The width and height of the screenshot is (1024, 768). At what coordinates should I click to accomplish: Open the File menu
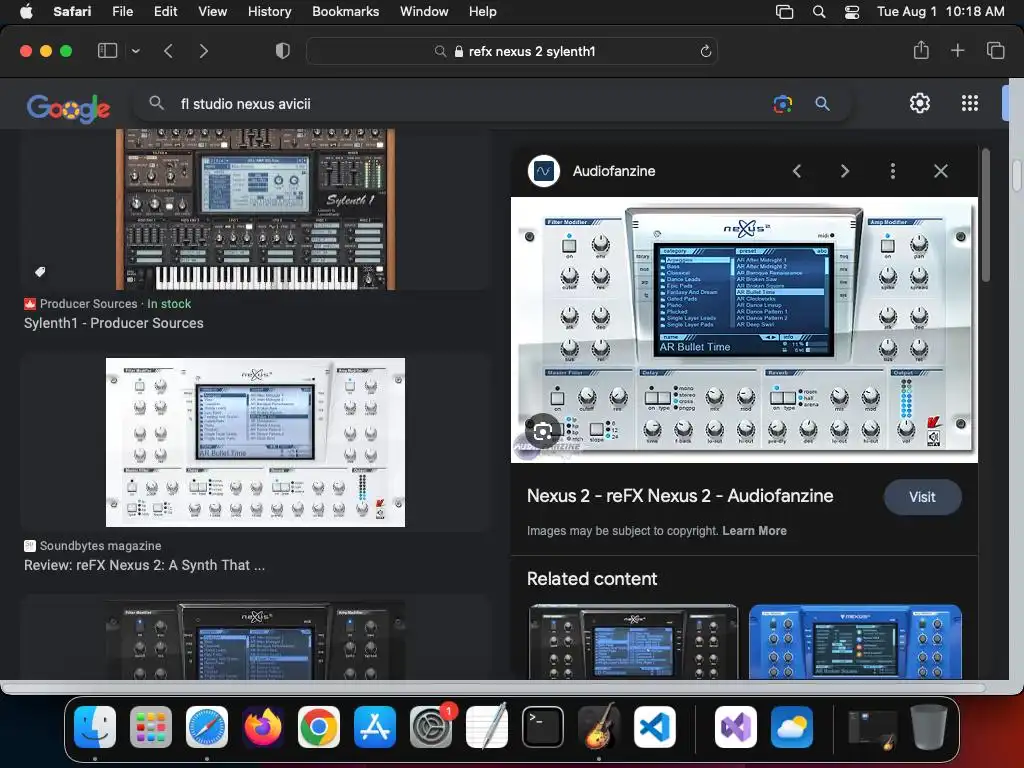(x=122, y=11)
